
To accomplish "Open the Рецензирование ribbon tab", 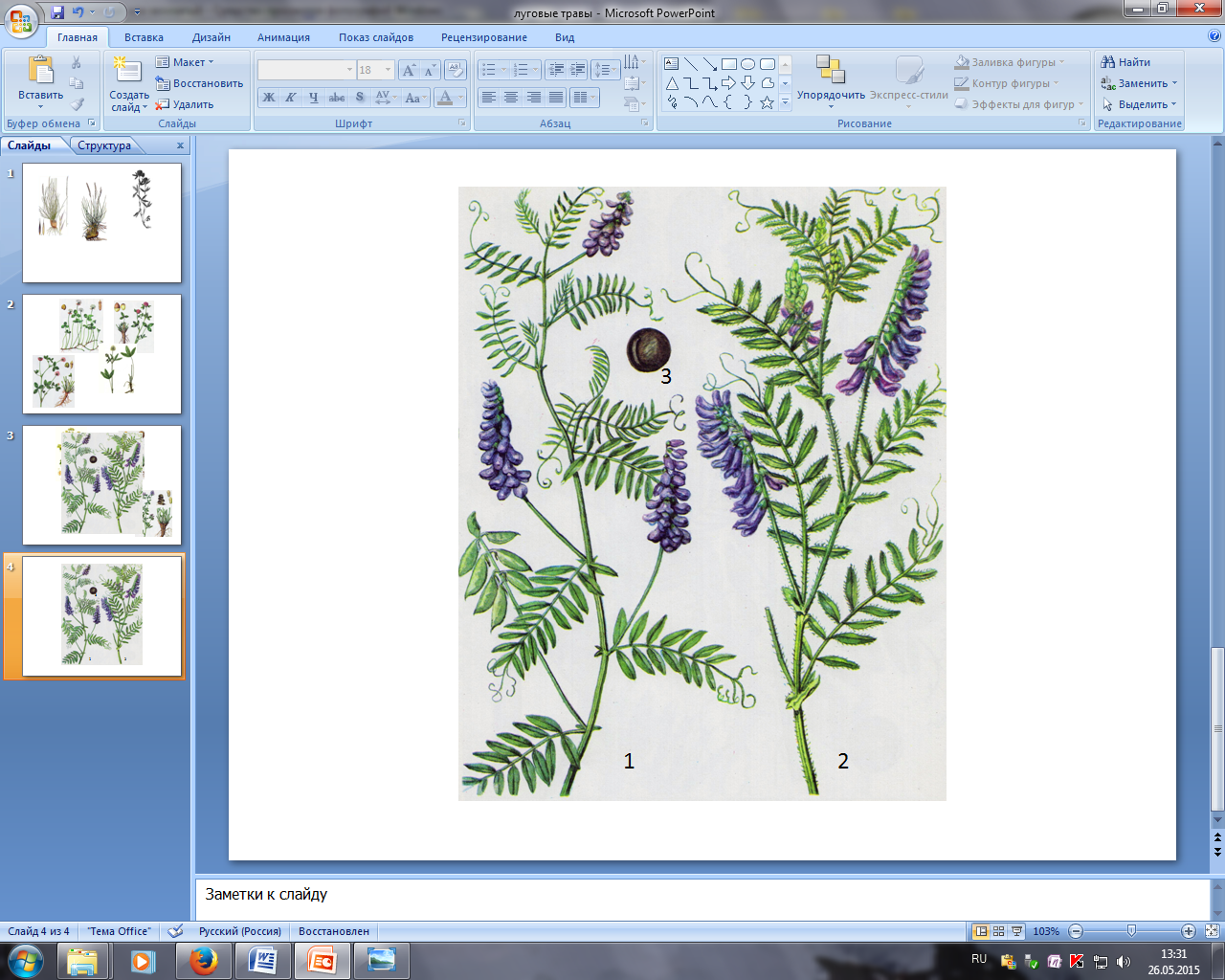I will pos(484,37).
